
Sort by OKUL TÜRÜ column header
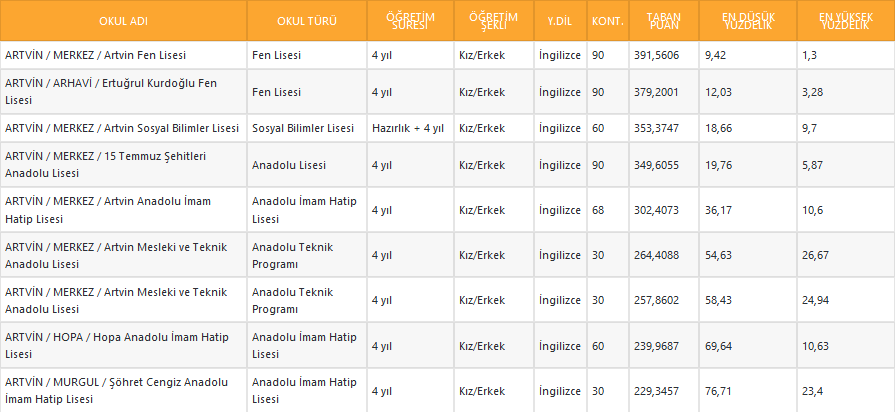pos(305,21)
